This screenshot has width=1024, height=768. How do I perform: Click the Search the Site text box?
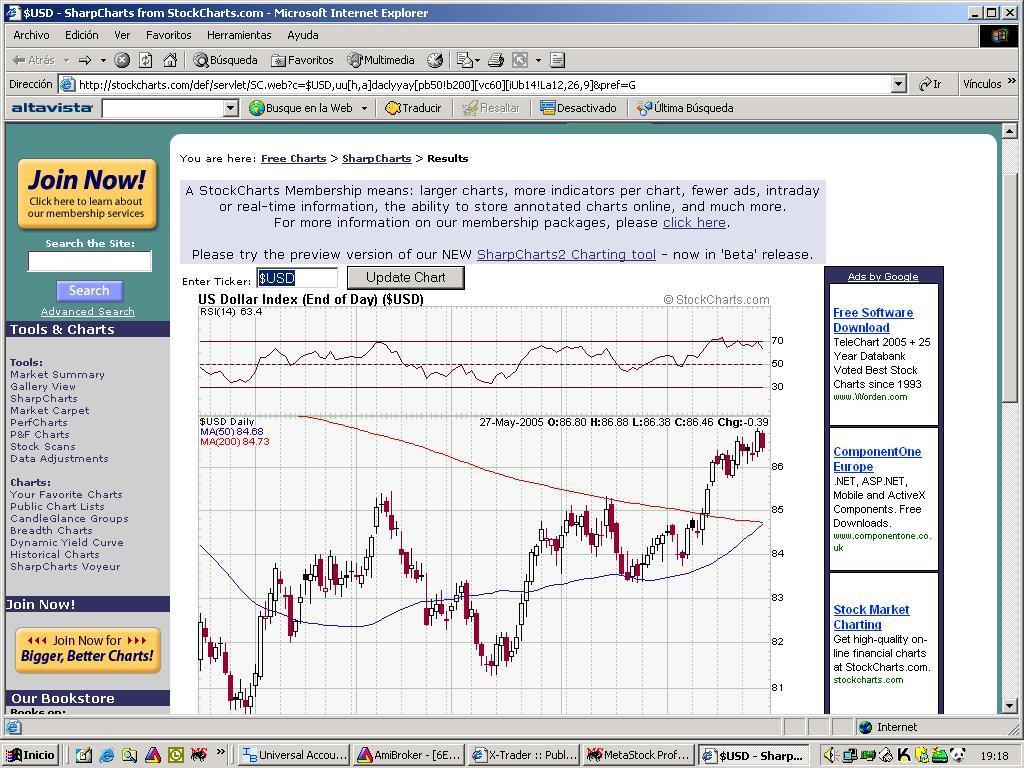[89, 261]
